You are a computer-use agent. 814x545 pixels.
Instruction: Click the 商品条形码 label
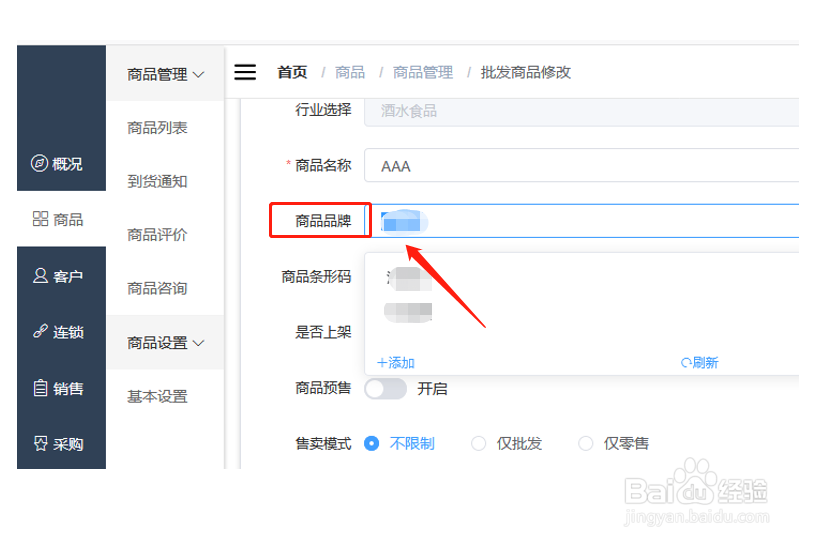(x=316, y=277)
